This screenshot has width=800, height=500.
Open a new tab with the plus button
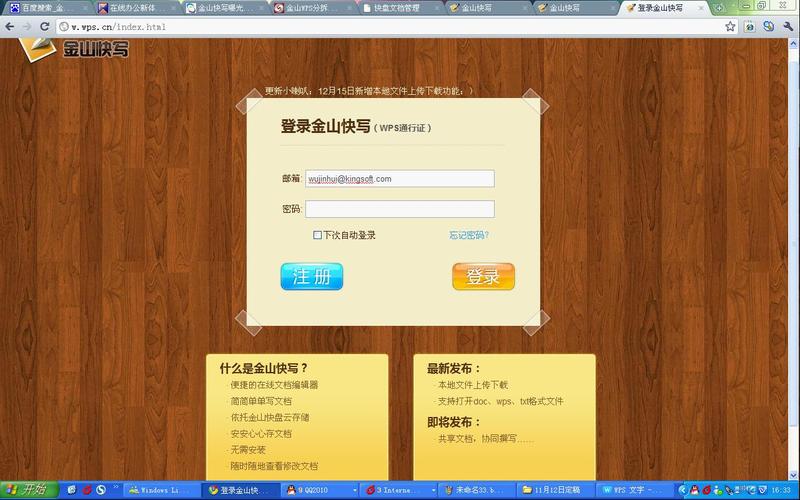tap(719, 8)
